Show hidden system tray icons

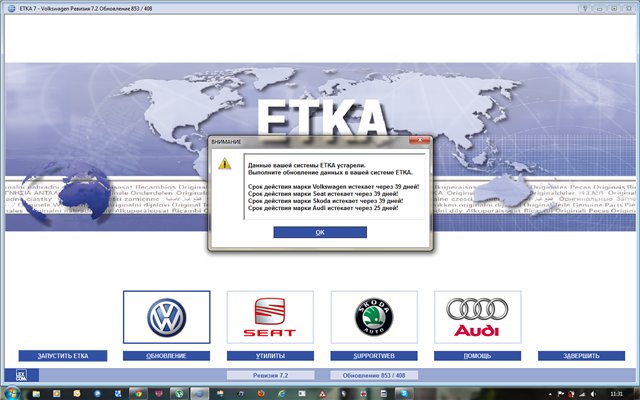coord(550,394)
